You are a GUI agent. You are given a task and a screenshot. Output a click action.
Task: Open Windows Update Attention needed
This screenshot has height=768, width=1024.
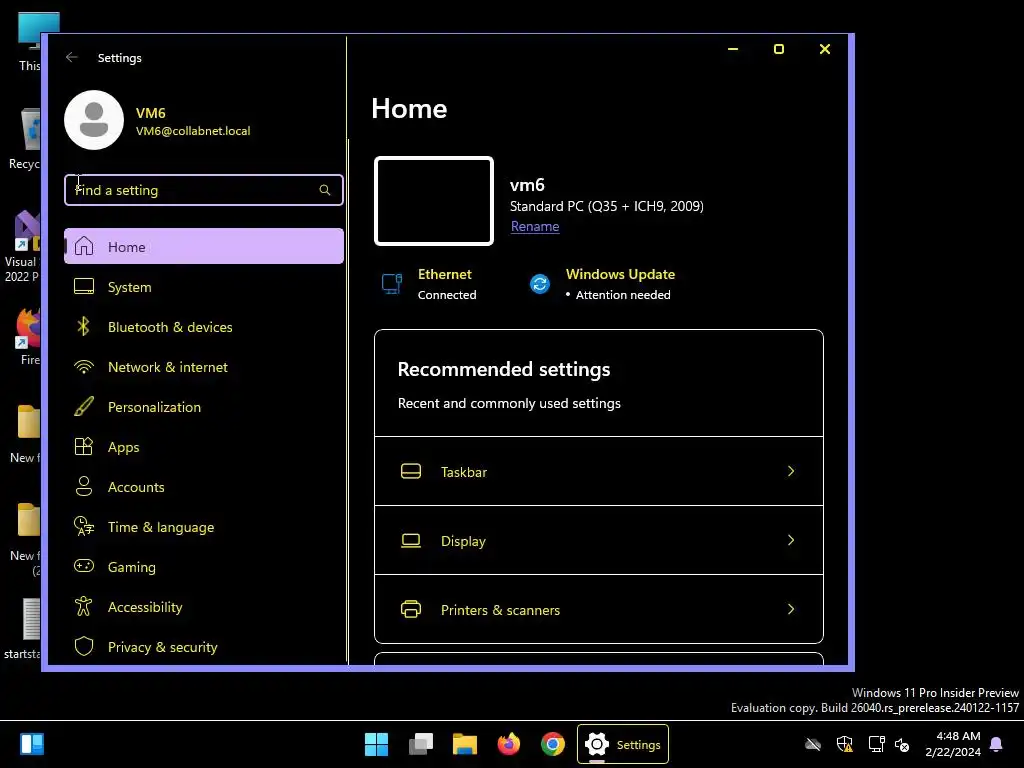(602, 284)
